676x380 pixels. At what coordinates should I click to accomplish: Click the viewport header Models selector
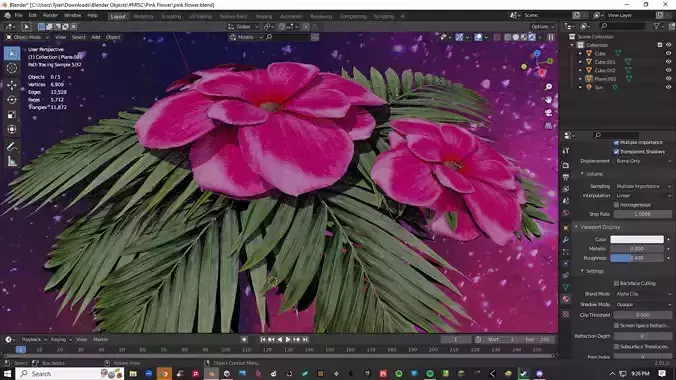click(x=246, y=38)
